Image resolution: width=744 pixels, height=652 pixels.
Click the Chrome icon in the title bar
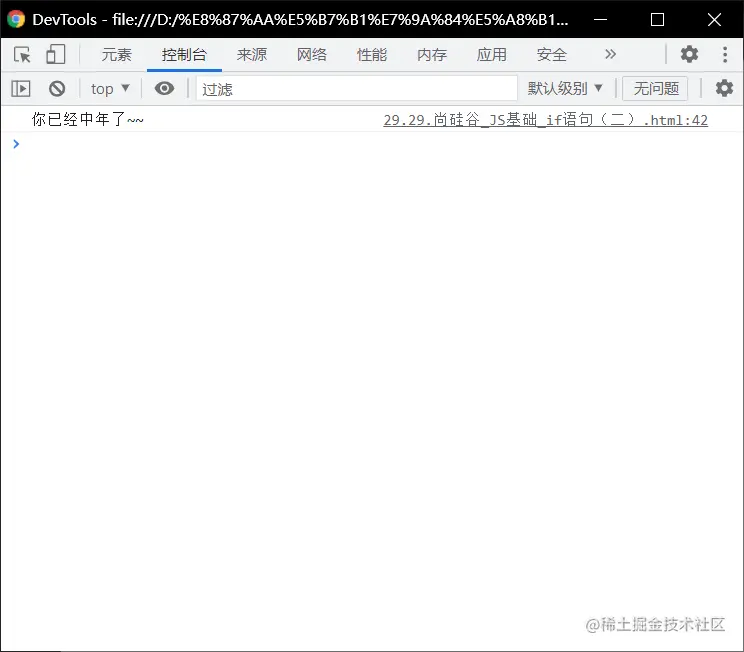[16, 19]
